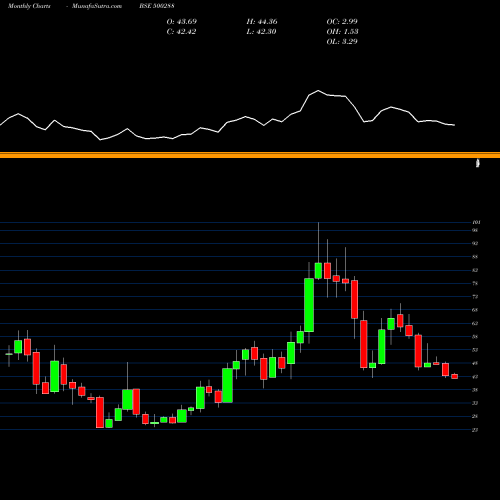Click the 38 price axis label
This screenshot has height=500, width=500.
[x=475, y=390]
